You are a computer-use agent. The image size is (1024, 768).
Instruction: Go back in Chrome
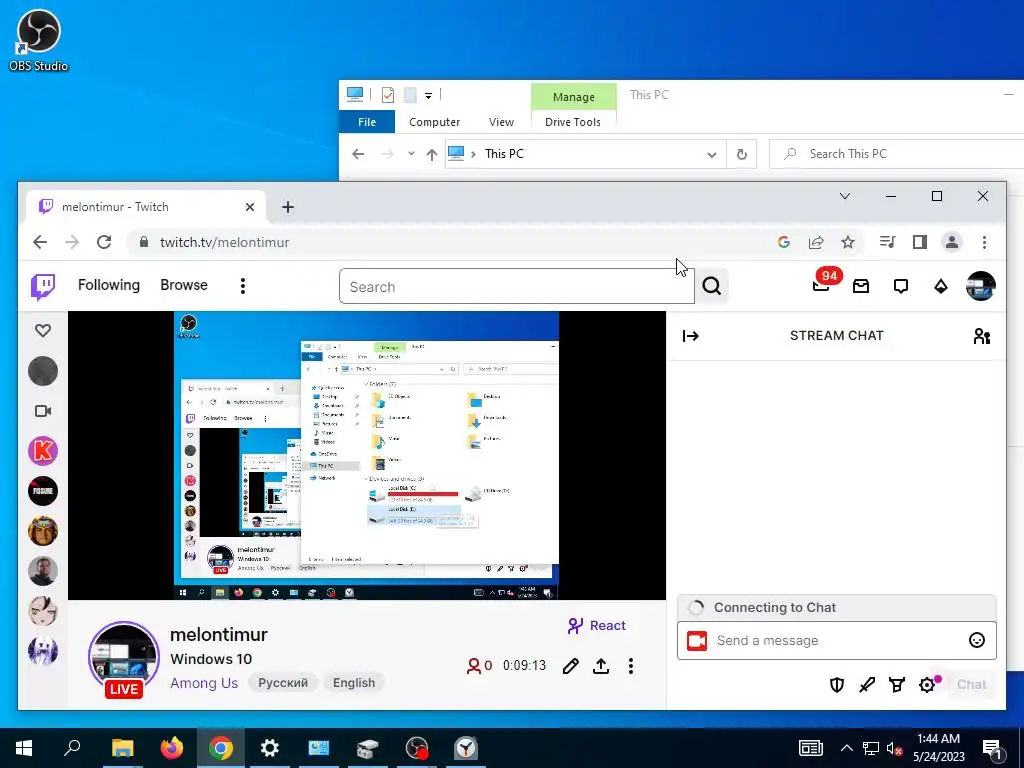(x=40, y=242)
